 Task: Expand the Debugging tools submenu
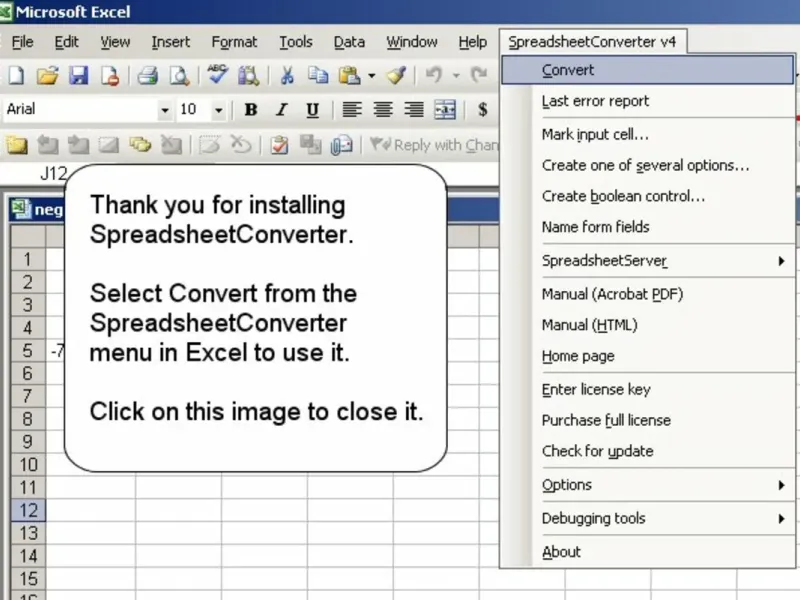coord(647,518)
